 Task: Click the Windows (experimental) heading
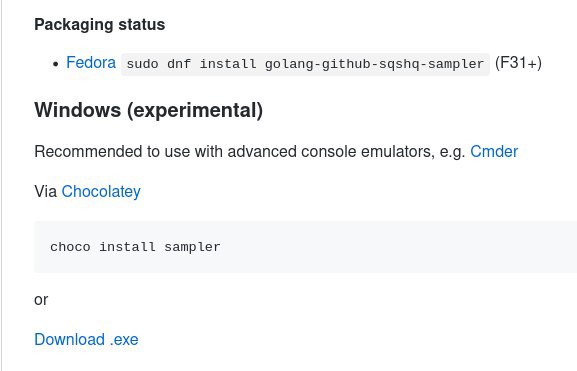point(149,110)
